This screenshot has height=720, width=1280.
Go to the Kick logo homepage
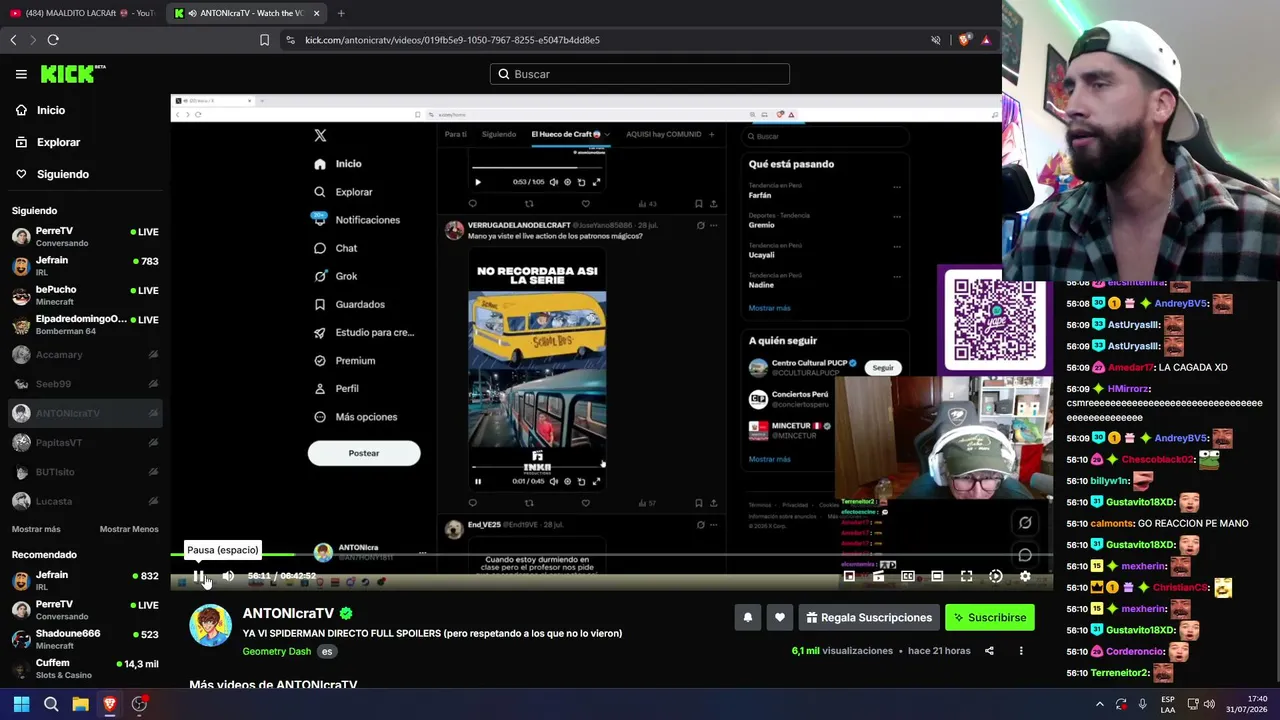pyautogui.click(x=73, y=74)
